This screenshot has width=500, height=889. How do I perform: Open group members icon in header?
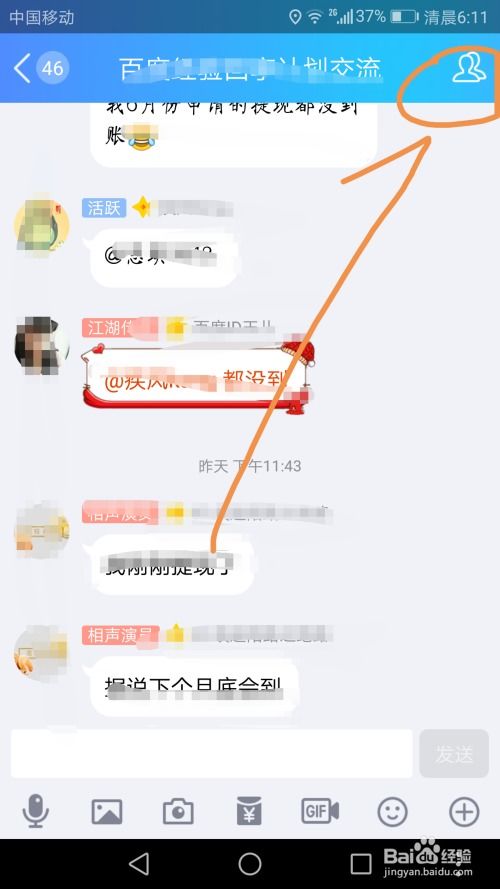click(469, 68)
